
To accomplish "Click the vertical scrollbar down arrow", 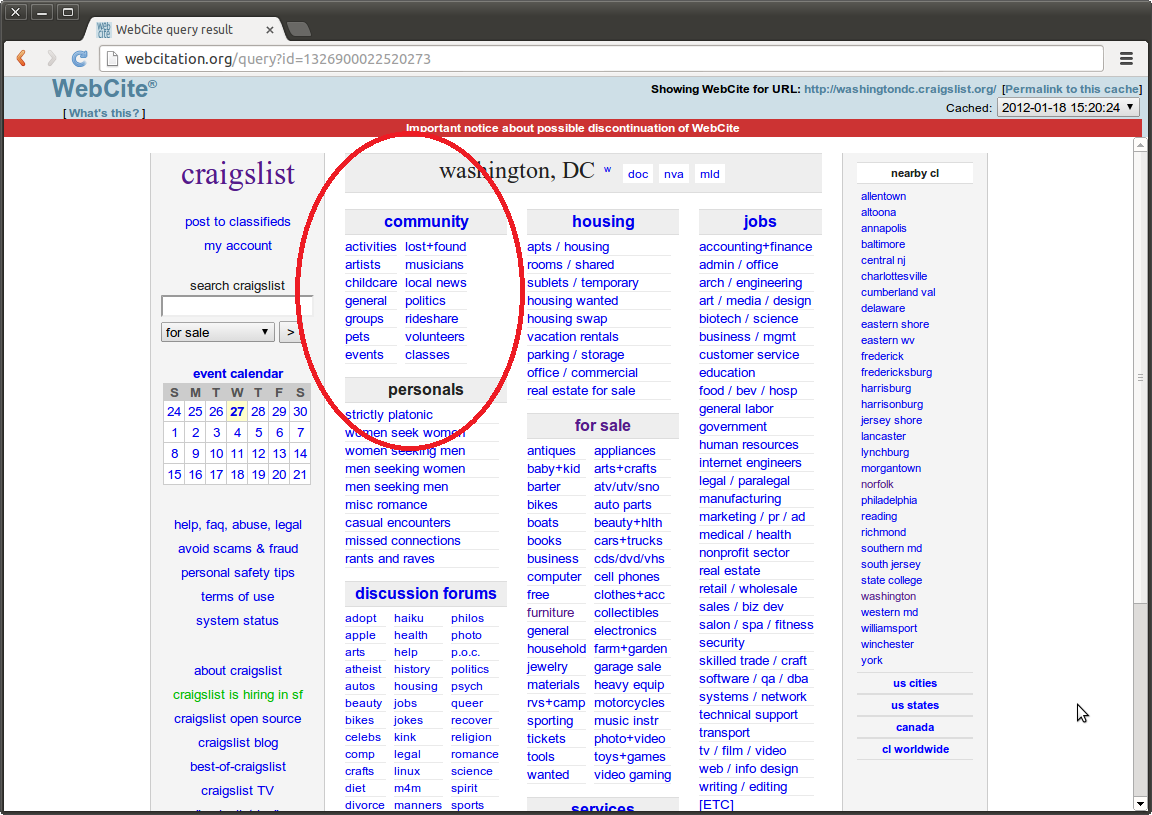I will (x=1140, y=803).
